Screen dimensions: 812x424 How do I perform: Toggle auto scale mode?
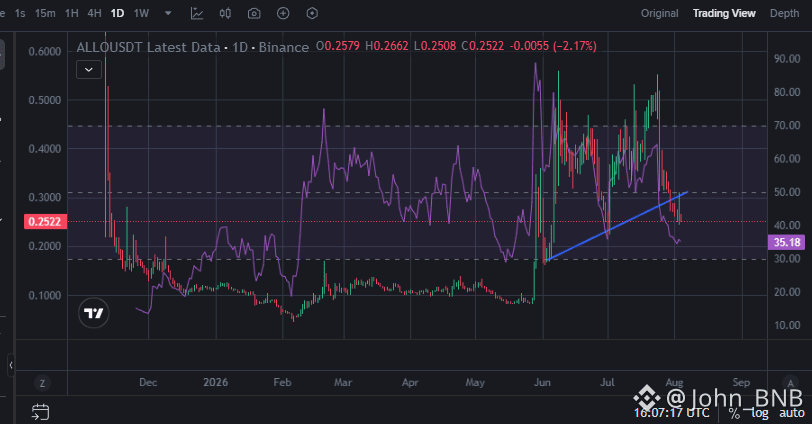[x=792, y=413]
